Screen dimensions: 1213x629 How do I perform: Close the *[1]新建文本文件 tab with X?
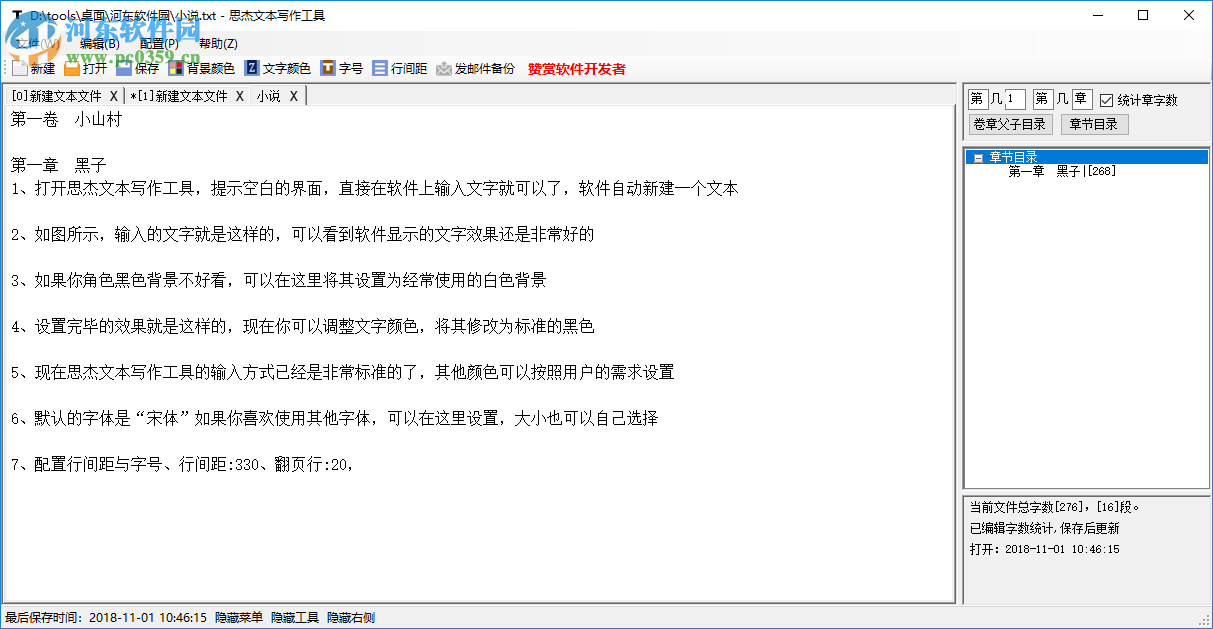tap(240, 96)
